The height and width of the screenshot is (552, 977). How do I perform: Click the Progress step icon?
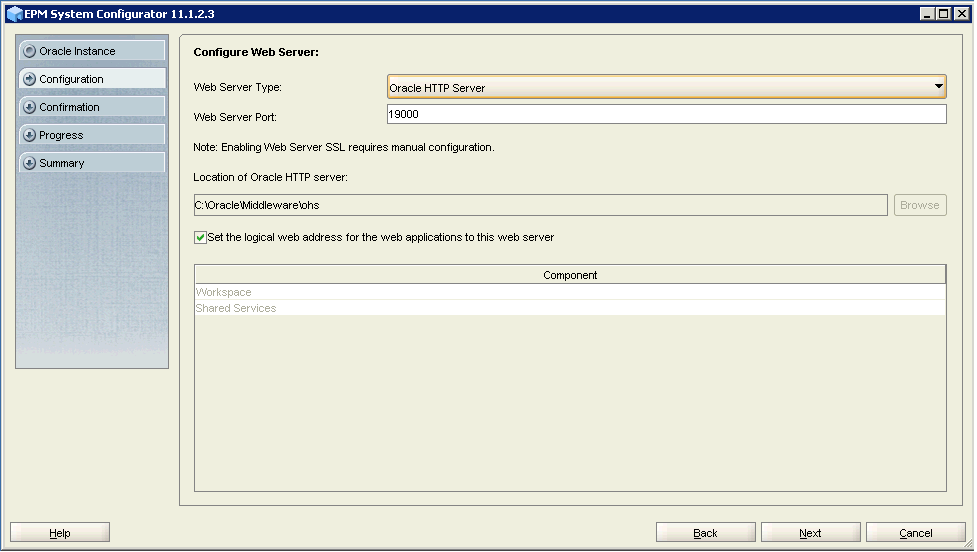(x=29, y=135)
